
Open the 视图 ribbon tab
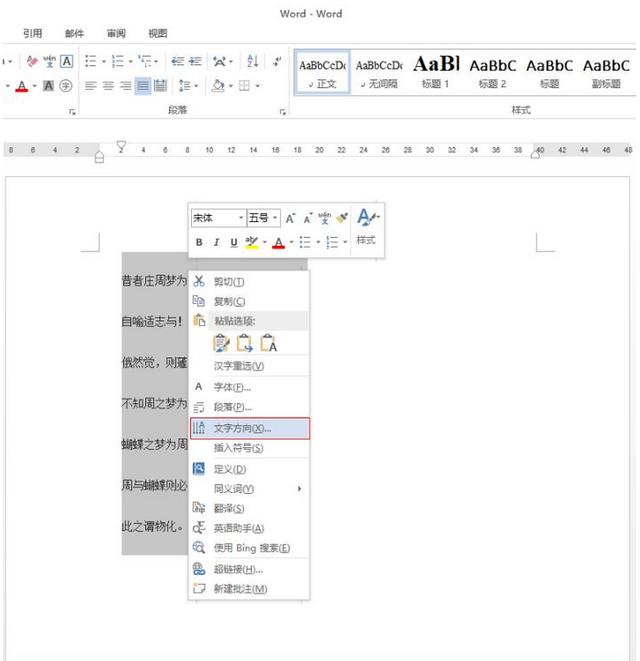[158, 33]
